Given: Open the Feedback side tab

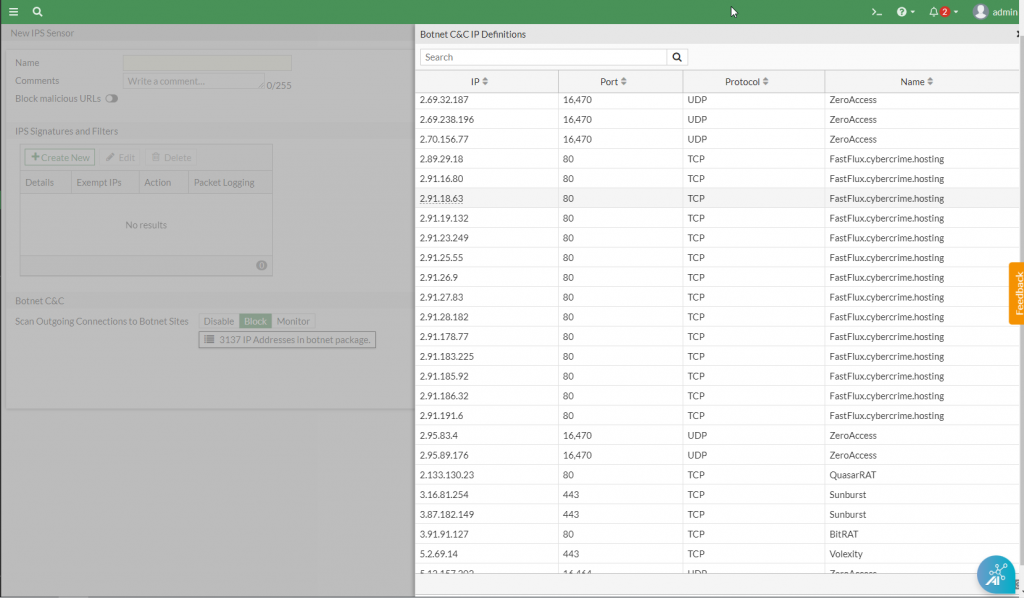Looking at the screenshot, I should [x=1017, y=293].
